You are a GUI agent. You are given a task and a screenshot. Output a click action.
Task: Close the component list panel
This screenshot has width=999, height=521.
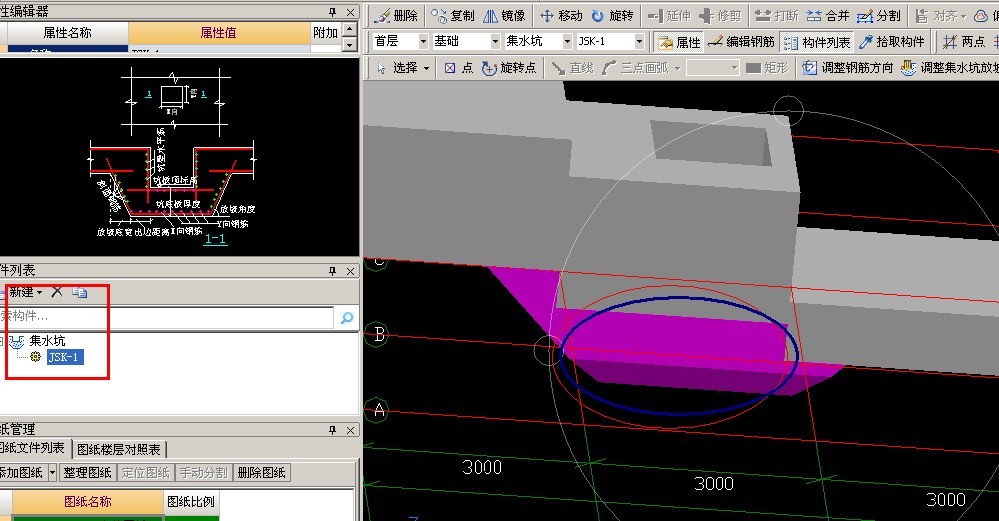pyautogui.click(x=350, y=271)
